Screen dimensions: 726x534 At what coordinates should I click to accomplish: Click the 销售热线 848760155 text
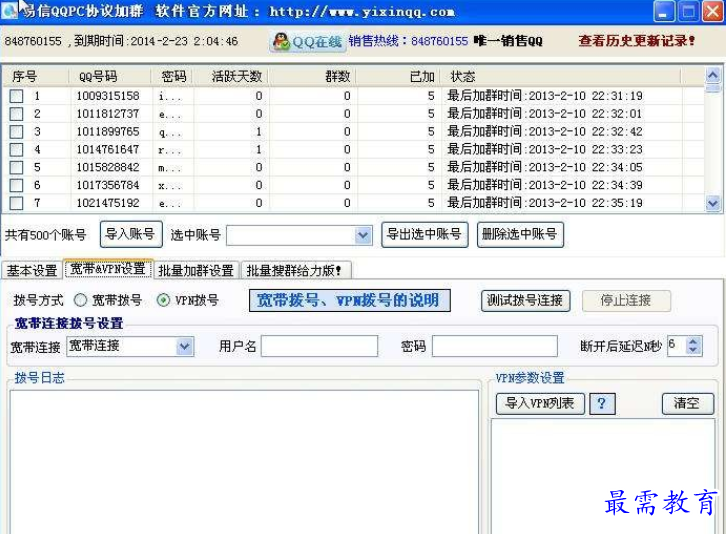pos(408,41)
